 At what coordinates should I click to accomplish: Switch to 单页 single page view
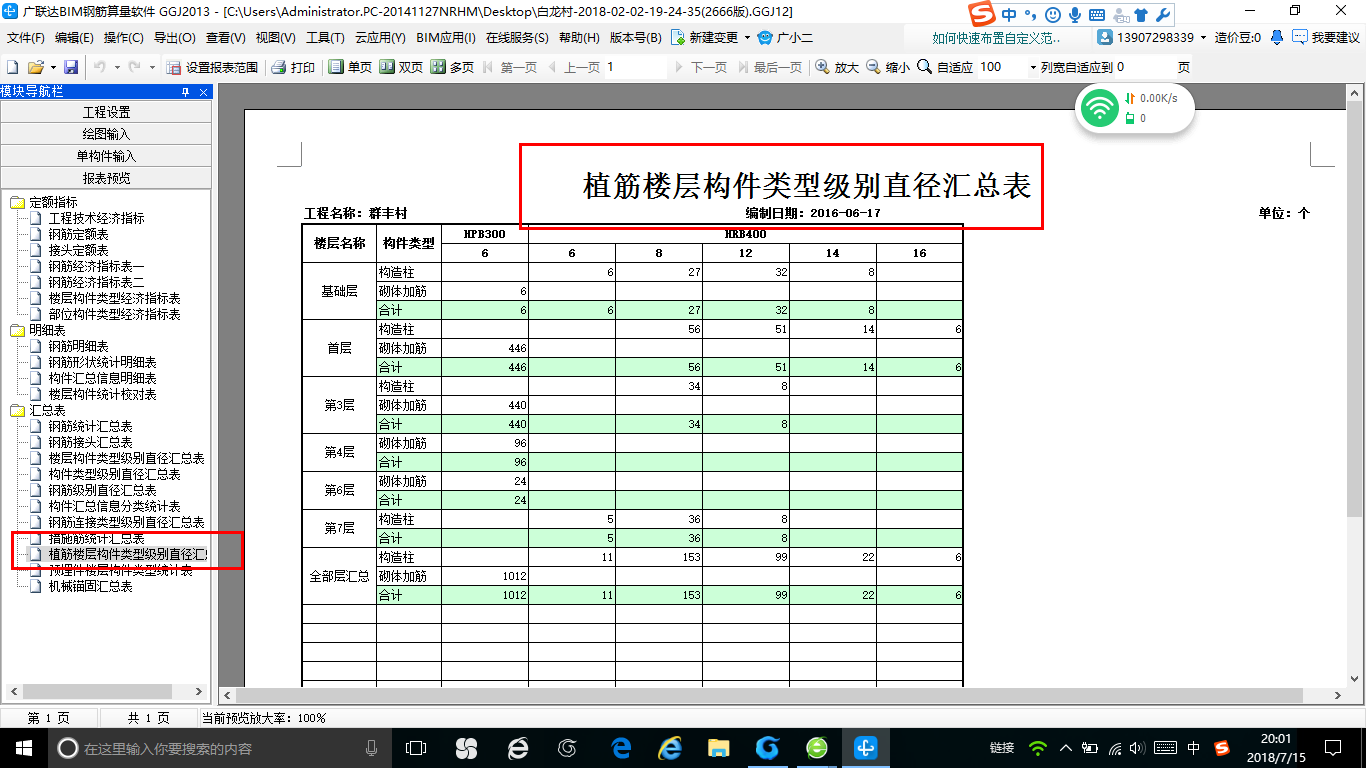350,67
